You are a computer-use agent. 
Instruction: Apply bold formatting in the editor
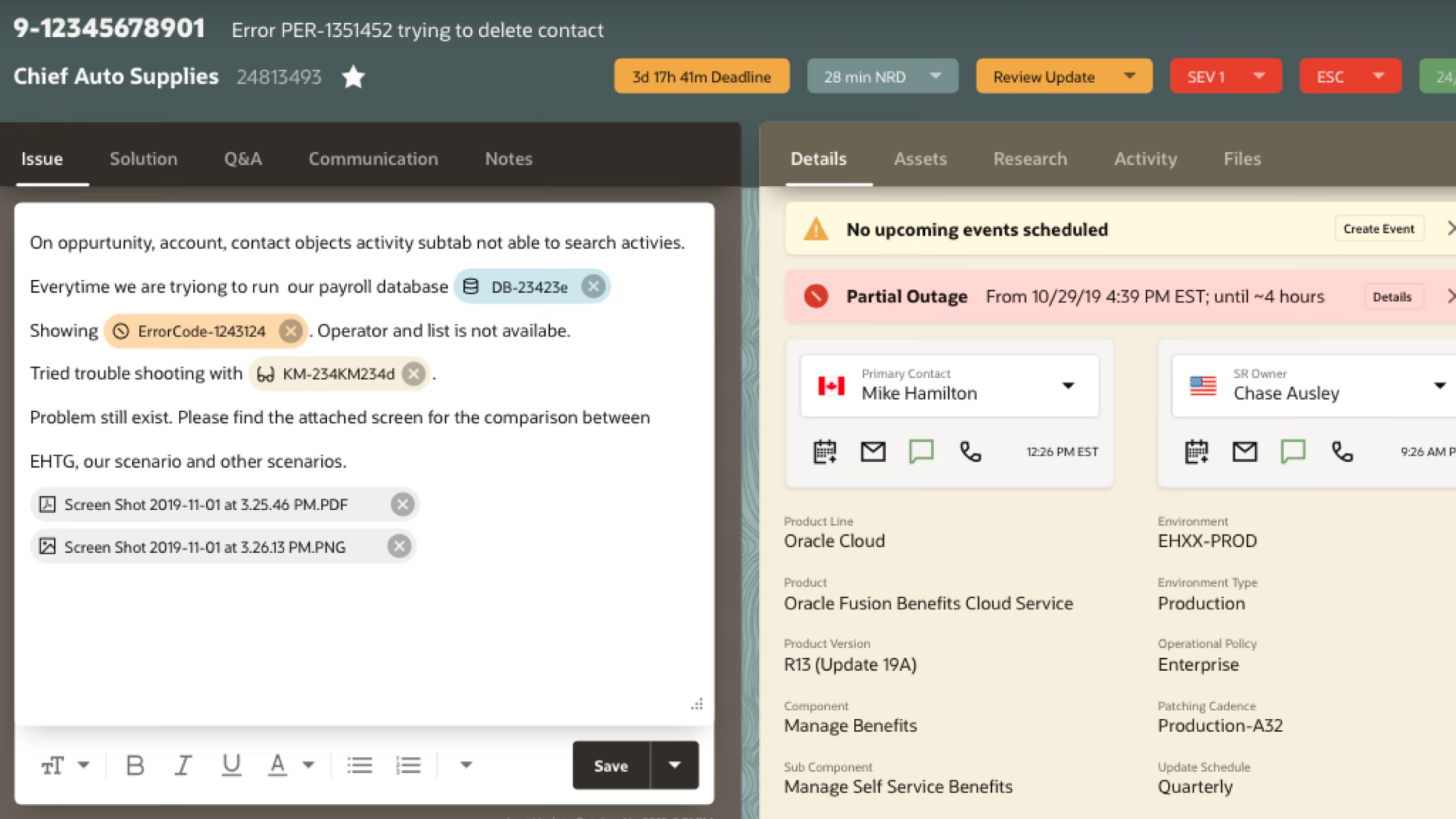click(135, 765)
